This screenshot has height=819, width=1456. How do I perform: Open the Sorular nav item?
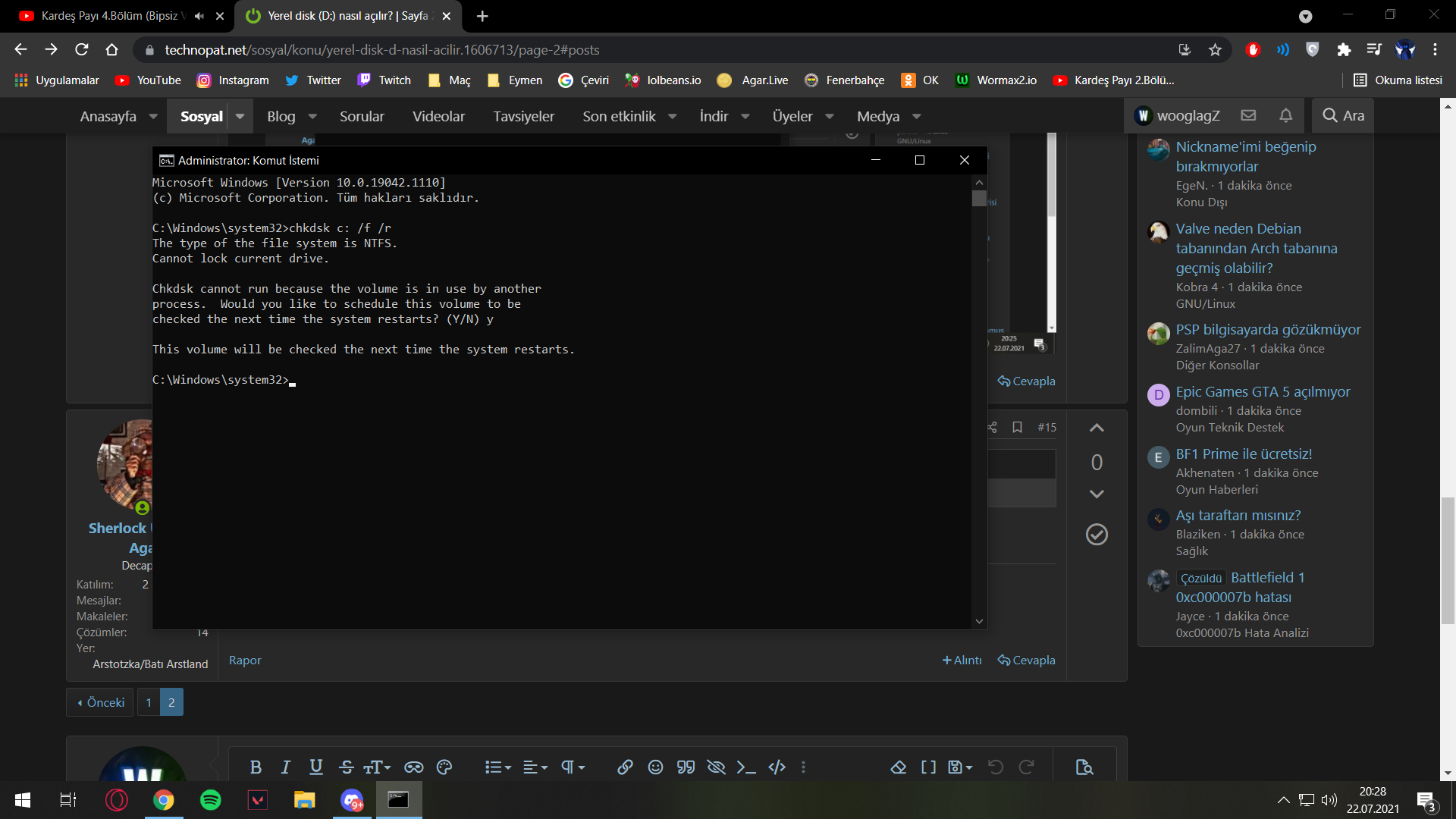tap(362, 117)
